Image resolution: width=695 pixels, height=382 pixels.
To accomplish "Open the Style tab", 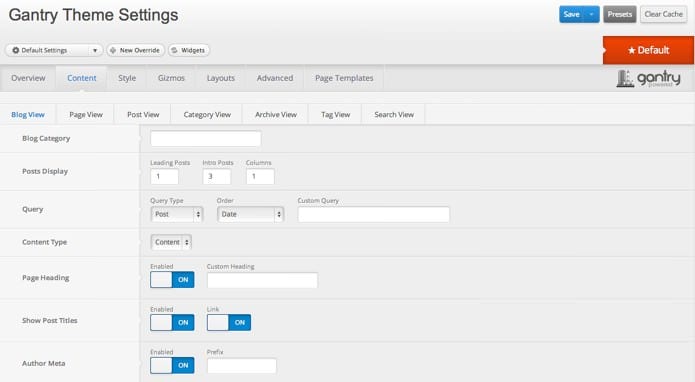I will click(127, 78).
